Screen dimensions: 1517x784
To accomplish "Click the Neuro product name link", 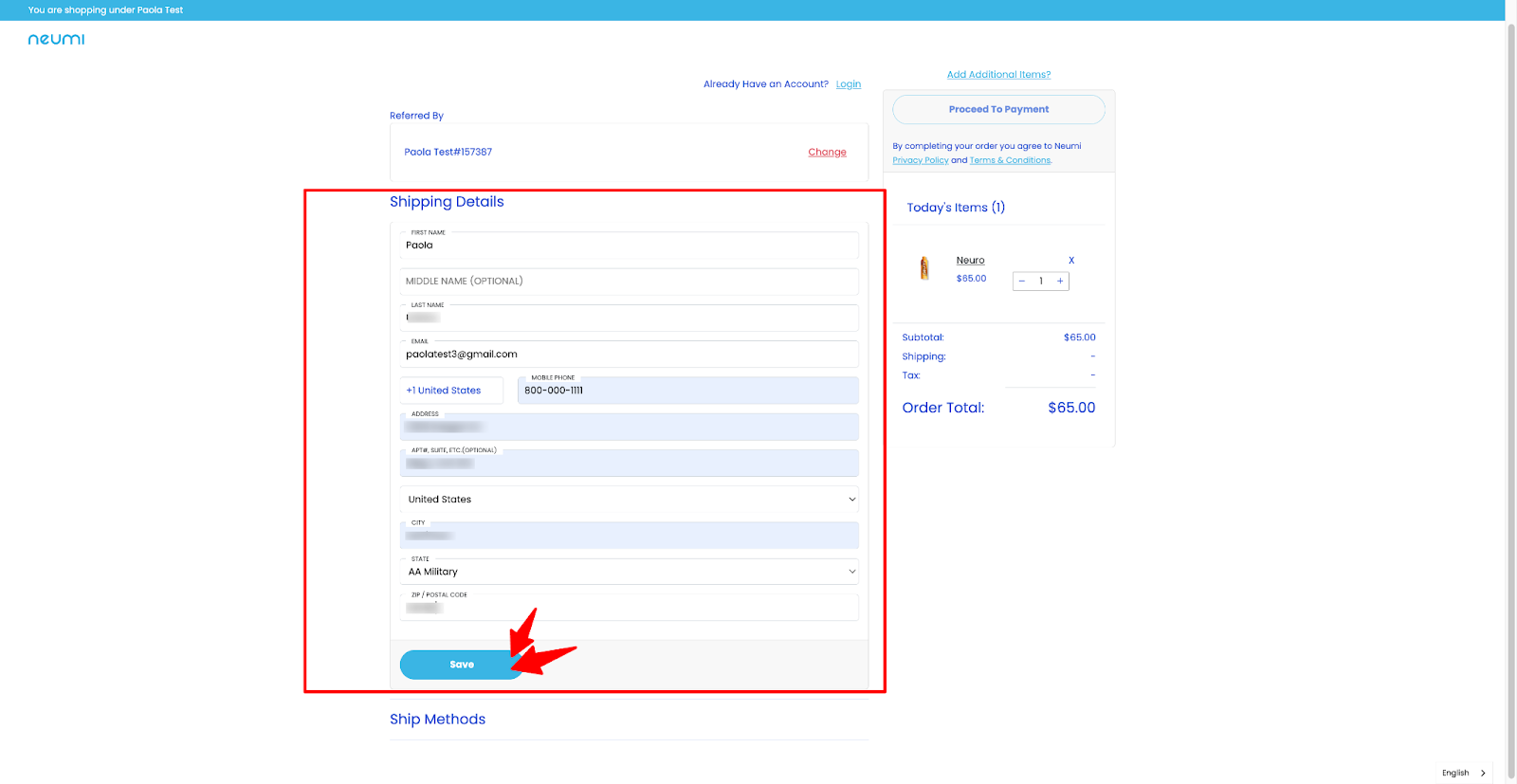I will tap(970, 261).
